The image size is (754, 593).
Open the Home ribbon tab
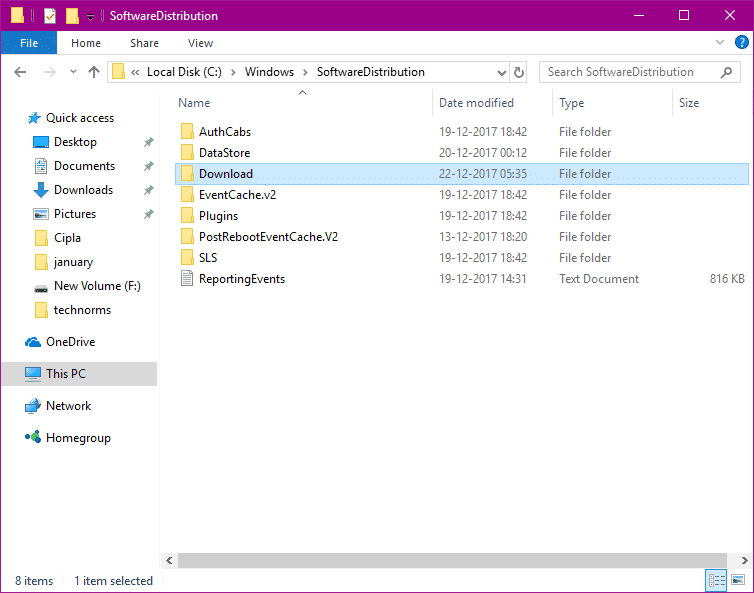coord(86,43)
